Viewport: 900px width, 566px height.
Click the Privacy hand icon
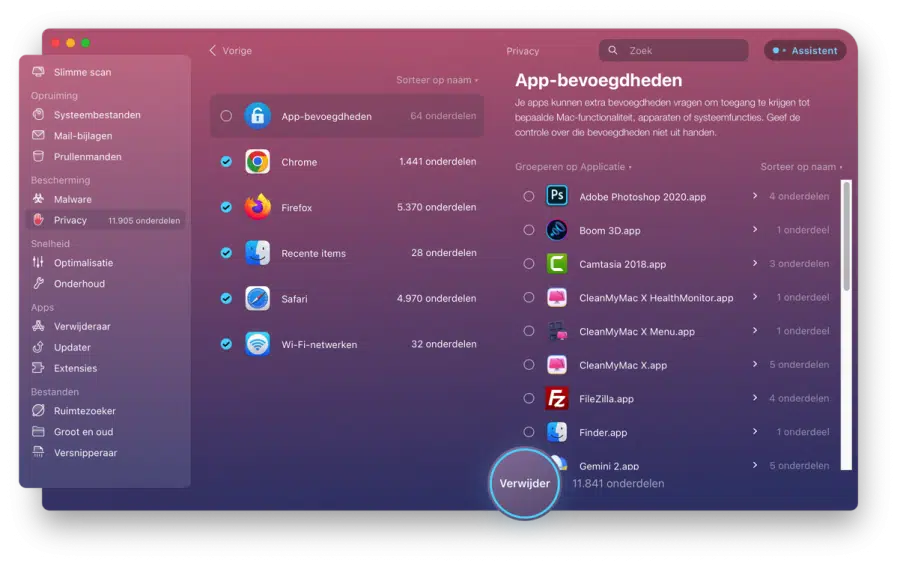(x=38, y=220)
